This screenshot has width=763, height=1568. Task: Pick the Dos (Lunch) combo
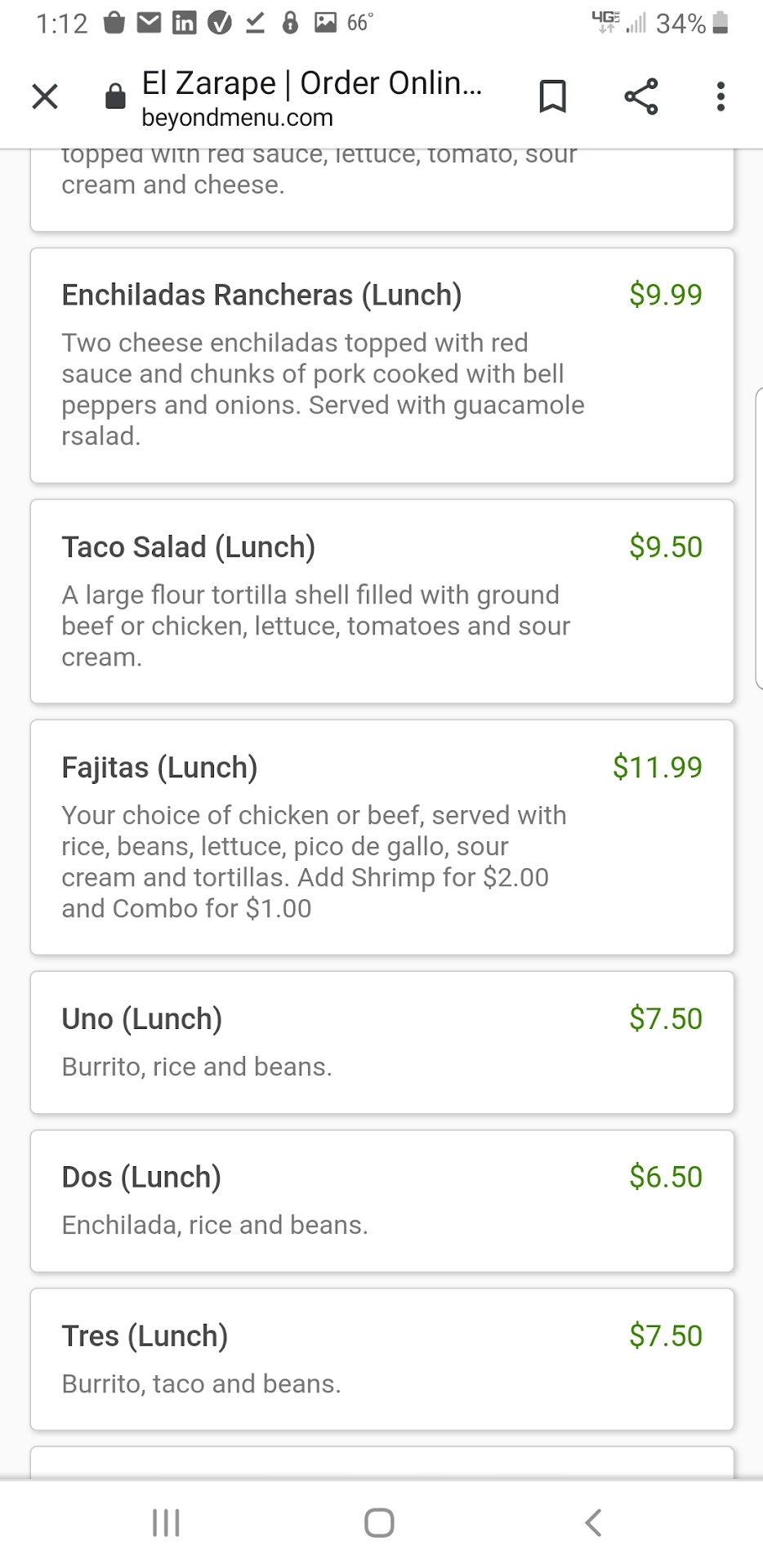click(141, 1178)
